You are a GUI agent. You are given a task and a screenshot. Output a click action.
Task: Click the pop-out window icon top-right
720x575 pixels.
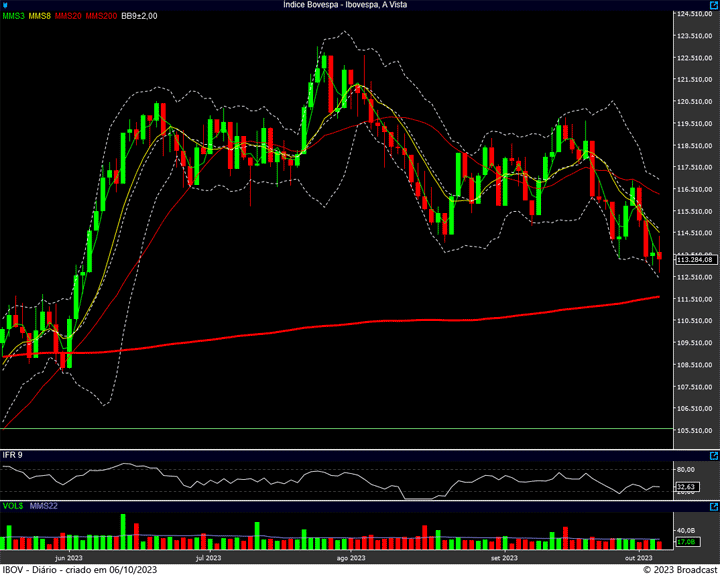[x=713, y=5]
